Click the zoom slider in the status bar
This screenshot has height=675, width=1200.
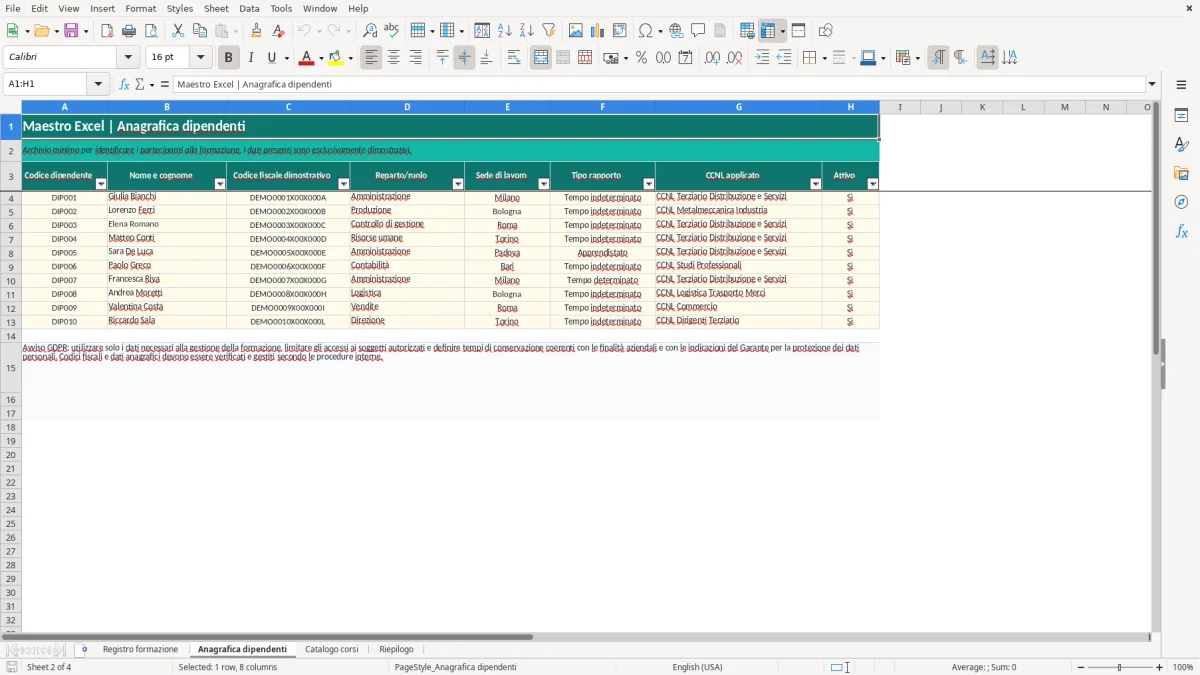point(1120,667)
